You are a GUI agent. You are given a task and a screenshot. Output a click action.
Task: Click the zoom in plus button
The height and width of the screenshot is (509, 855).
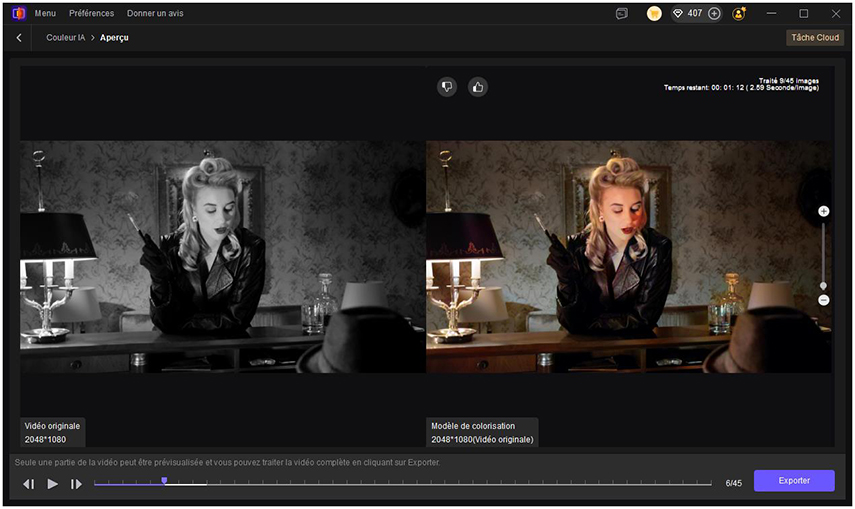tap(823, 211)
